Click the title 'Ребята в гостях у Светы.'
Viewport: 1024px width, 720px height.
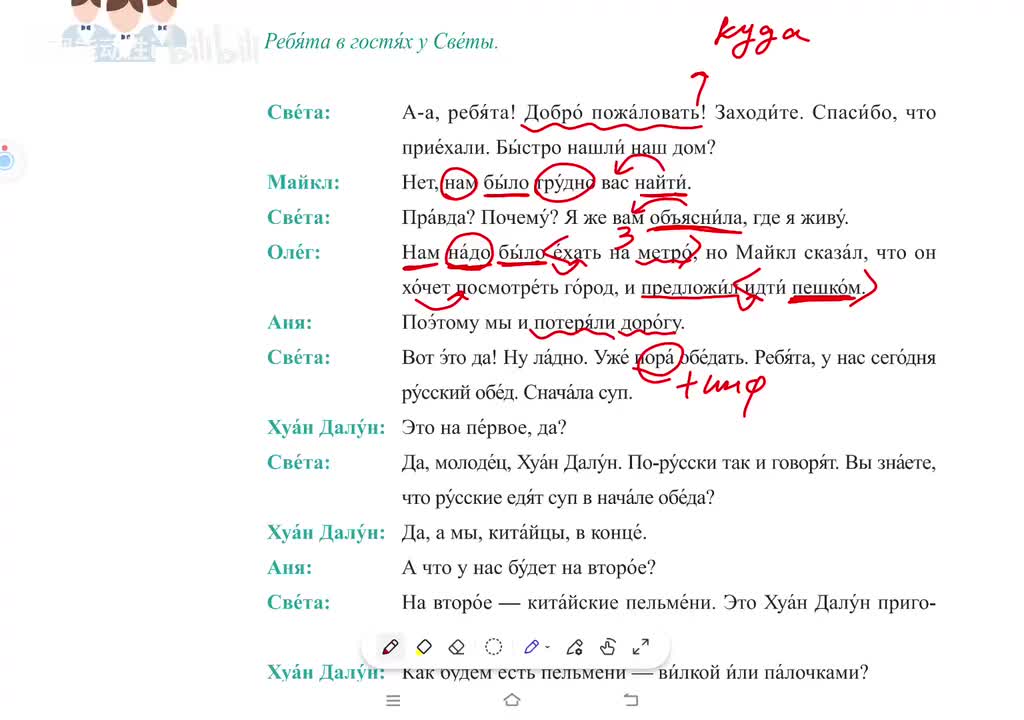click(381, 42)
